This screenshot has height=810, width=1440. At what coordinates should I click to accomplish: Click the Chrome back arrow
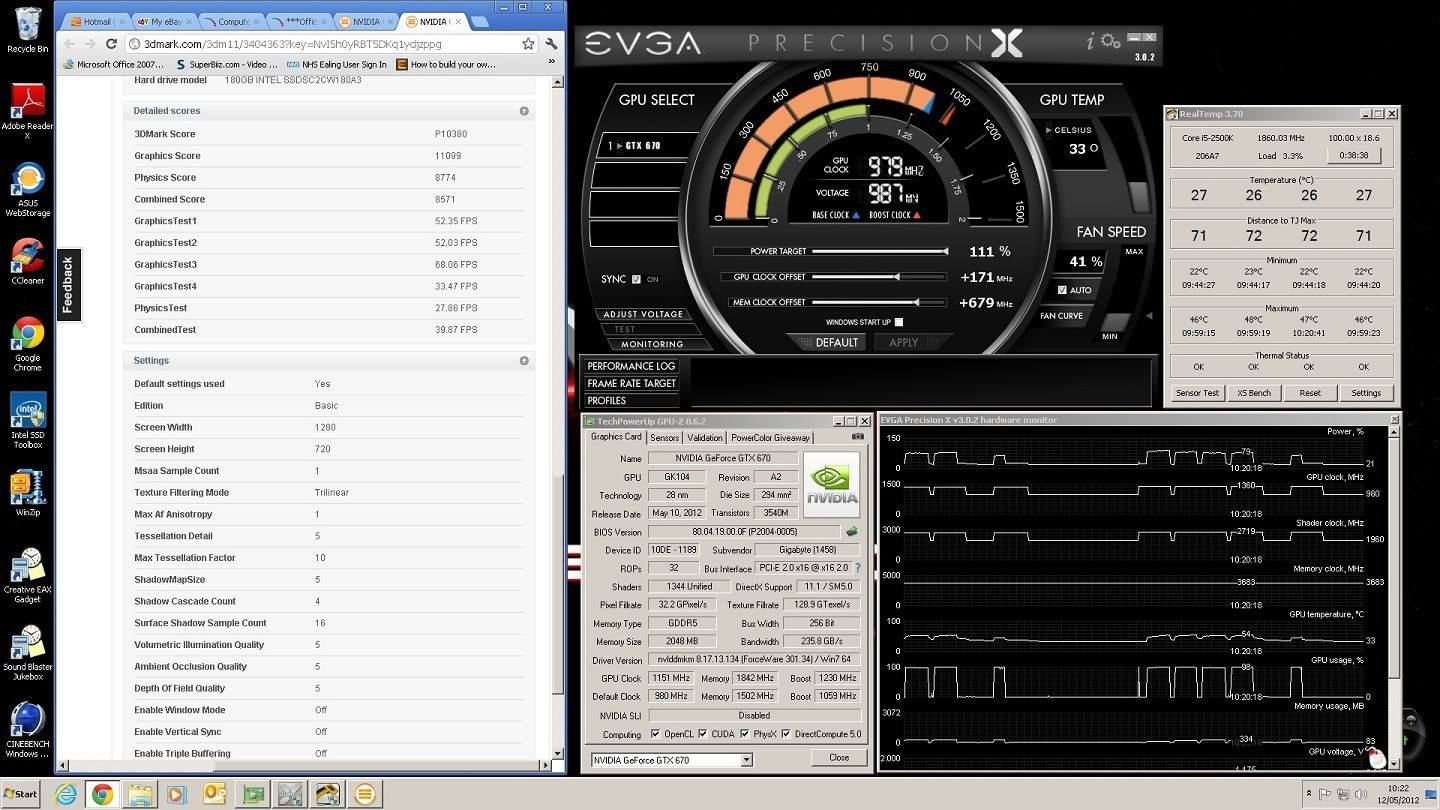[69, 44]
